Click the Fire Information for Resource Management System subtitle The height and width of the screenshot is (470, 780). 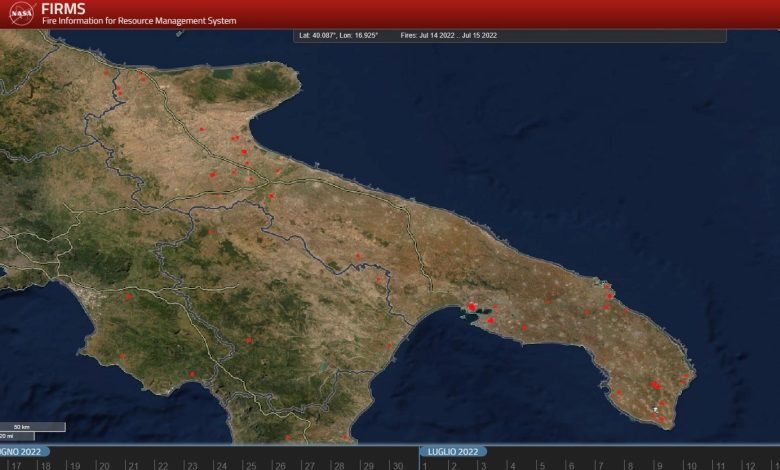click(x=139, y=20)
